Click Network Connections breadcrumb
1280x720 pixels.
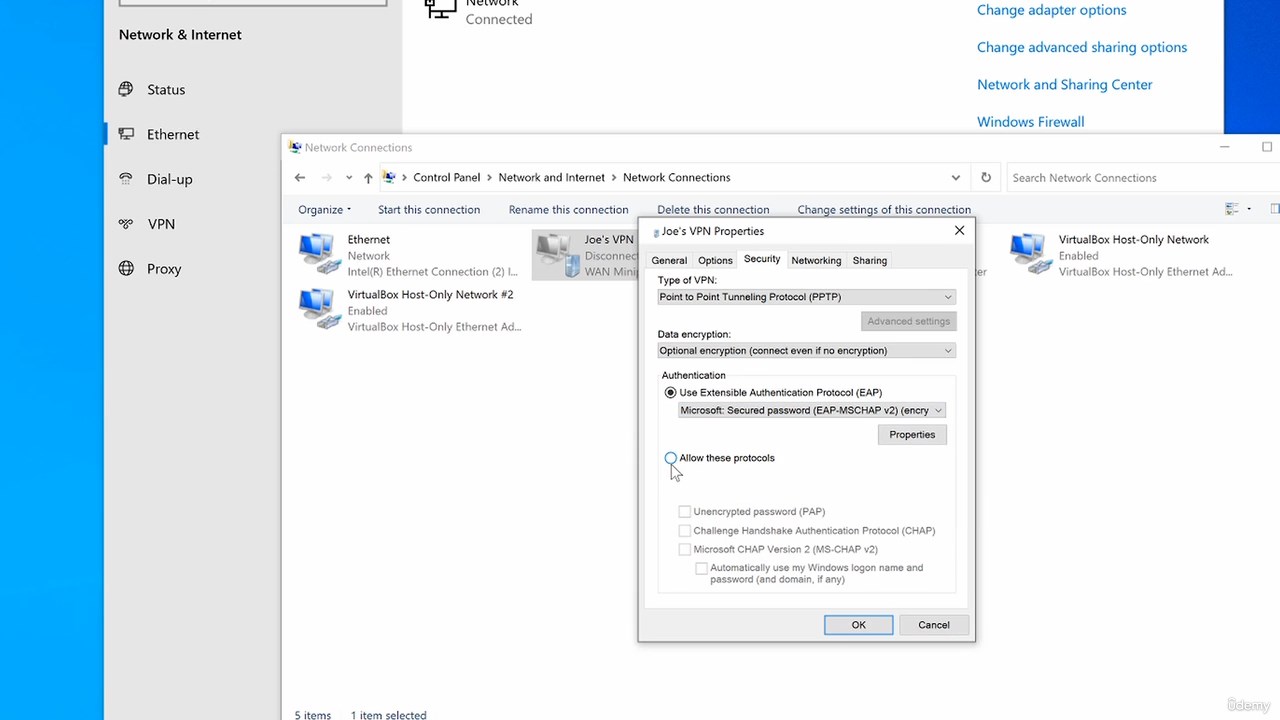point(676,178)
